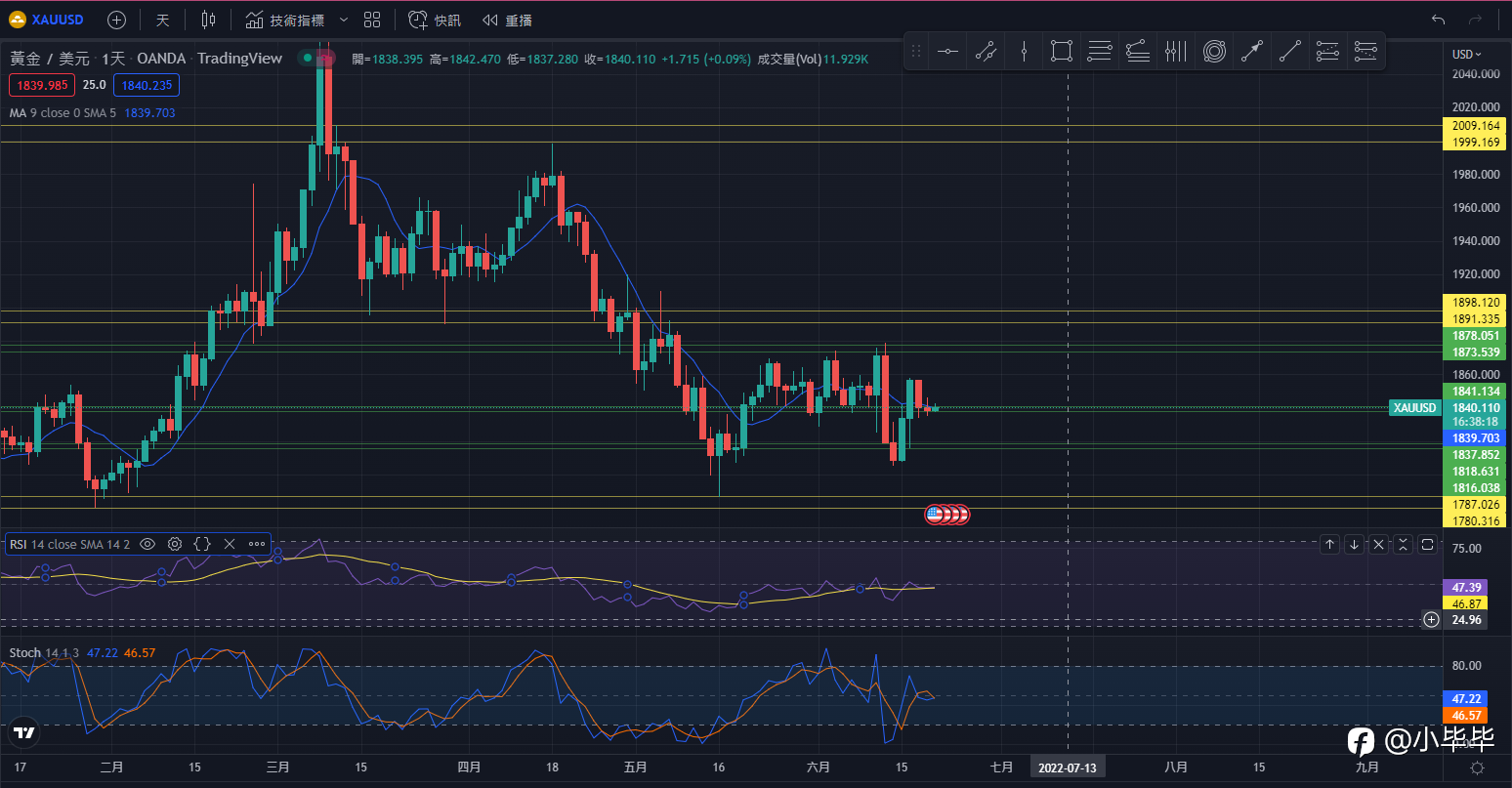Remove the RSI indicator with X
This screenshot has height=788, width=1512.
click(230, 544)
